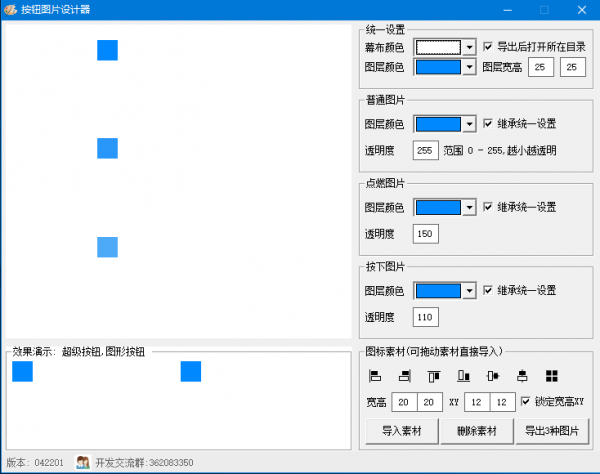Toggle 继承统一设置 under 按下图片
Image resolution: width=600 pixels, height=474 pixels.
click(488, 290)
